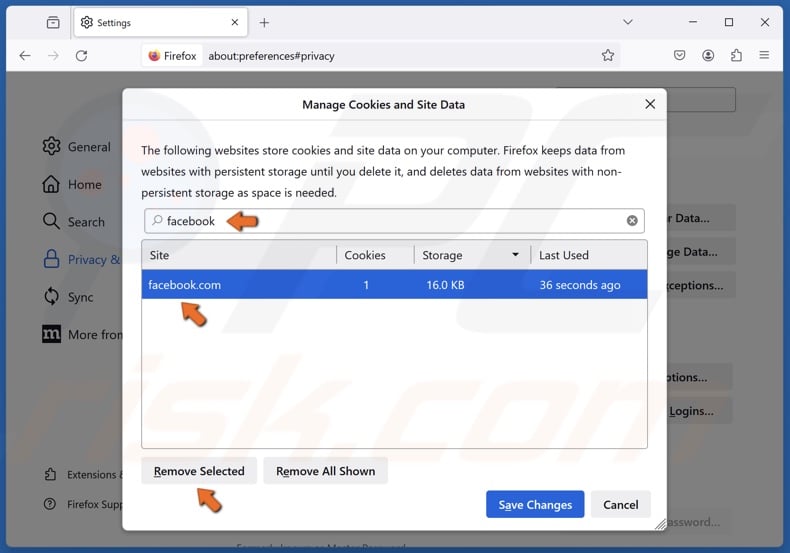790x553 pixels.
Task: Maximize the Firefox window
Action: coord(729,22)
